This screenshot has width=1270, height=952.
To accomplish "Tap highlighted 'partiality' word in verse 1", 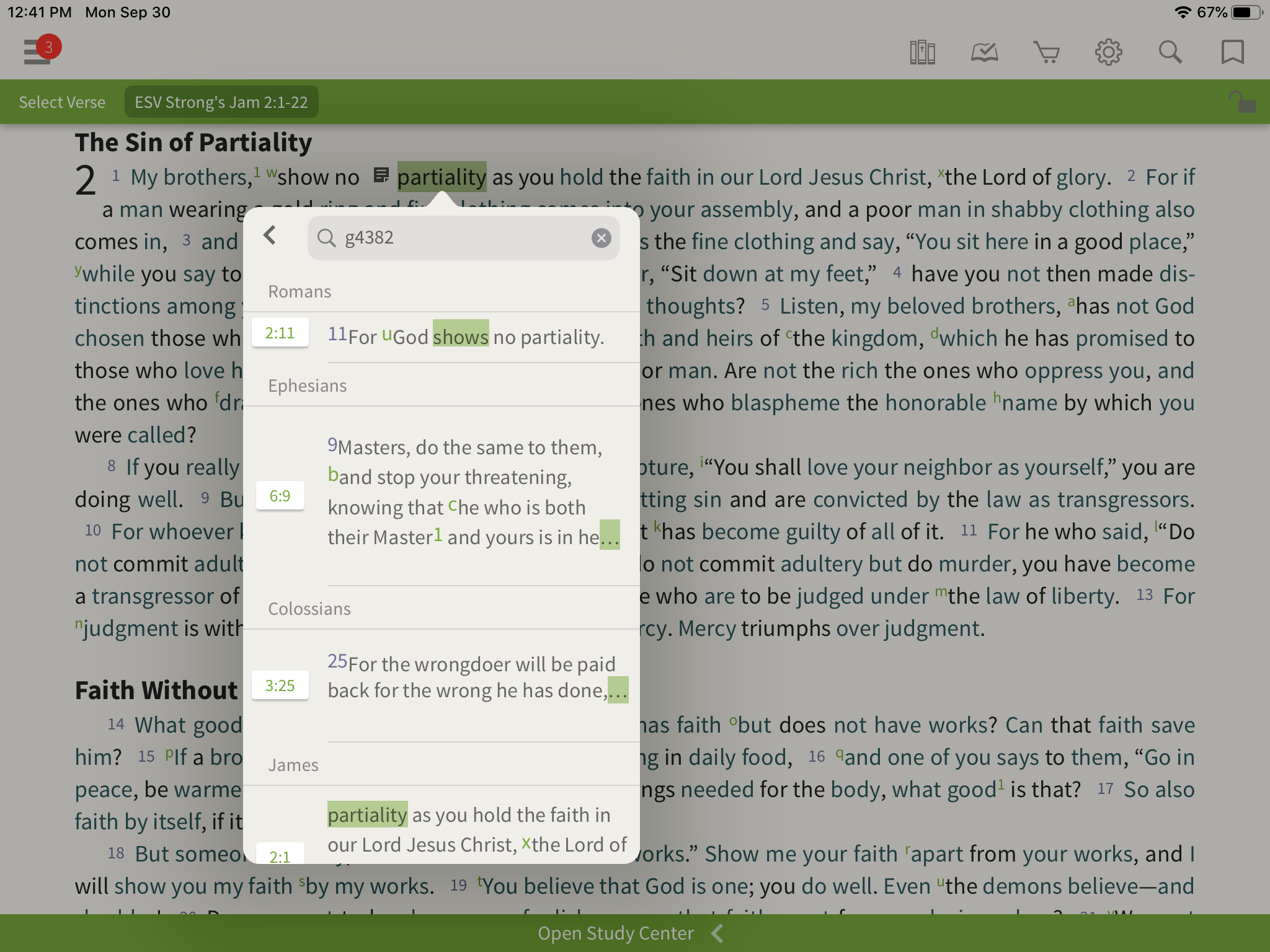I will tap(442, 177).
